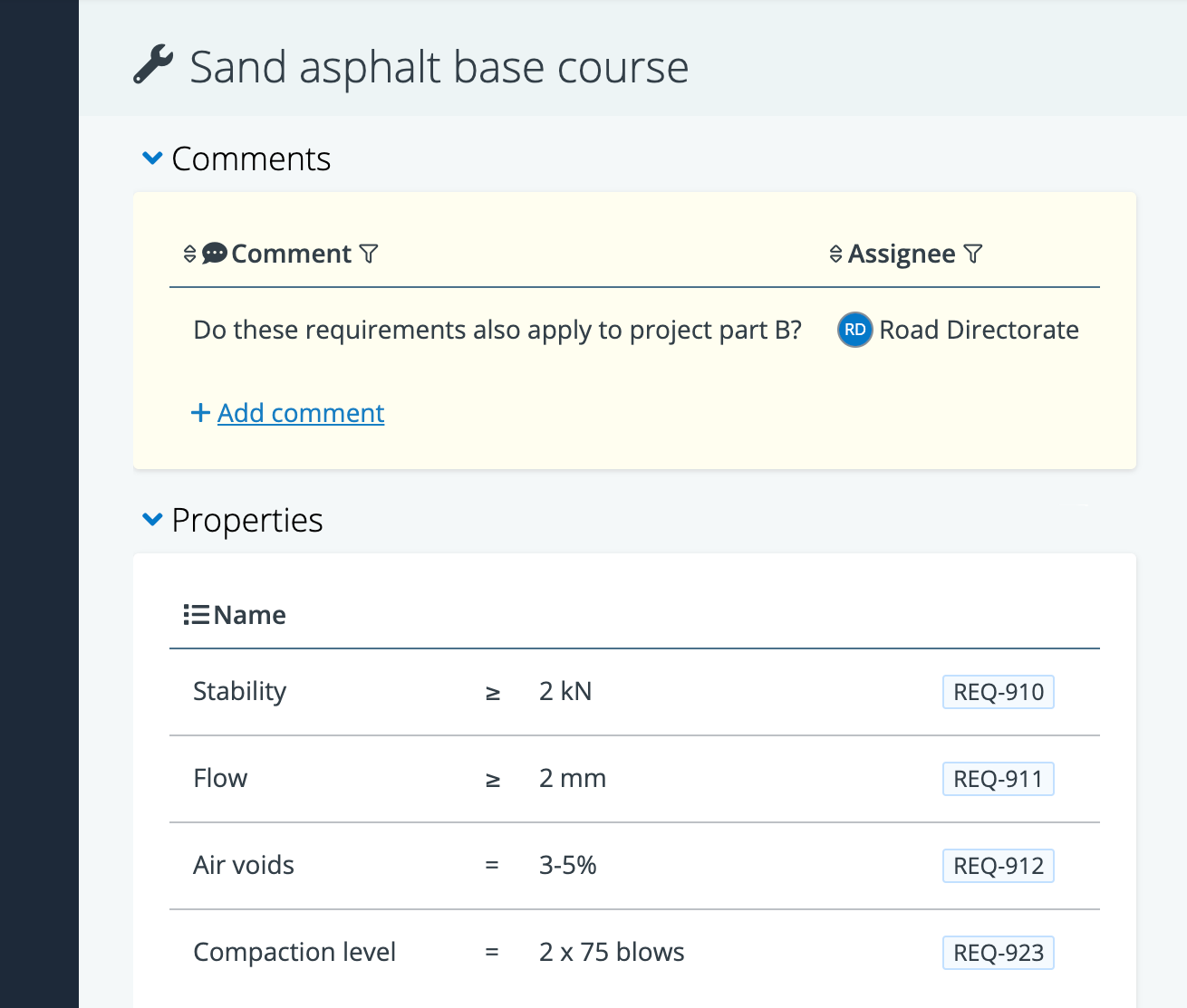Open requirement REQ-912 tag
The height and width of the screenshot is (1008, 1187).
pos(999,866)
